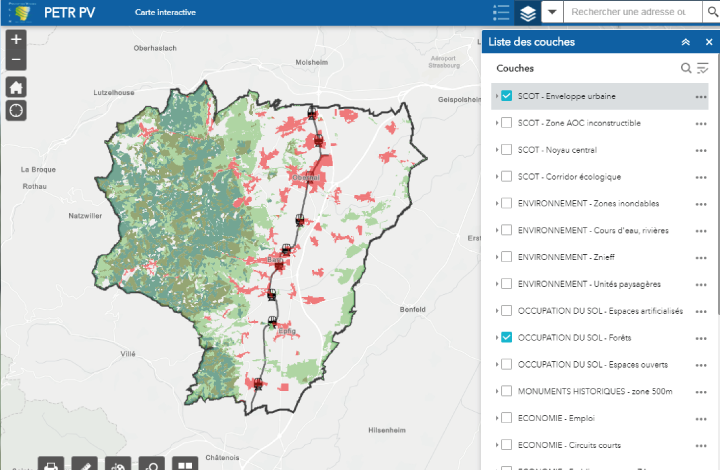
Task: Uncheck SCOT - Enveloppe urbaine layer
Action: 506,96
